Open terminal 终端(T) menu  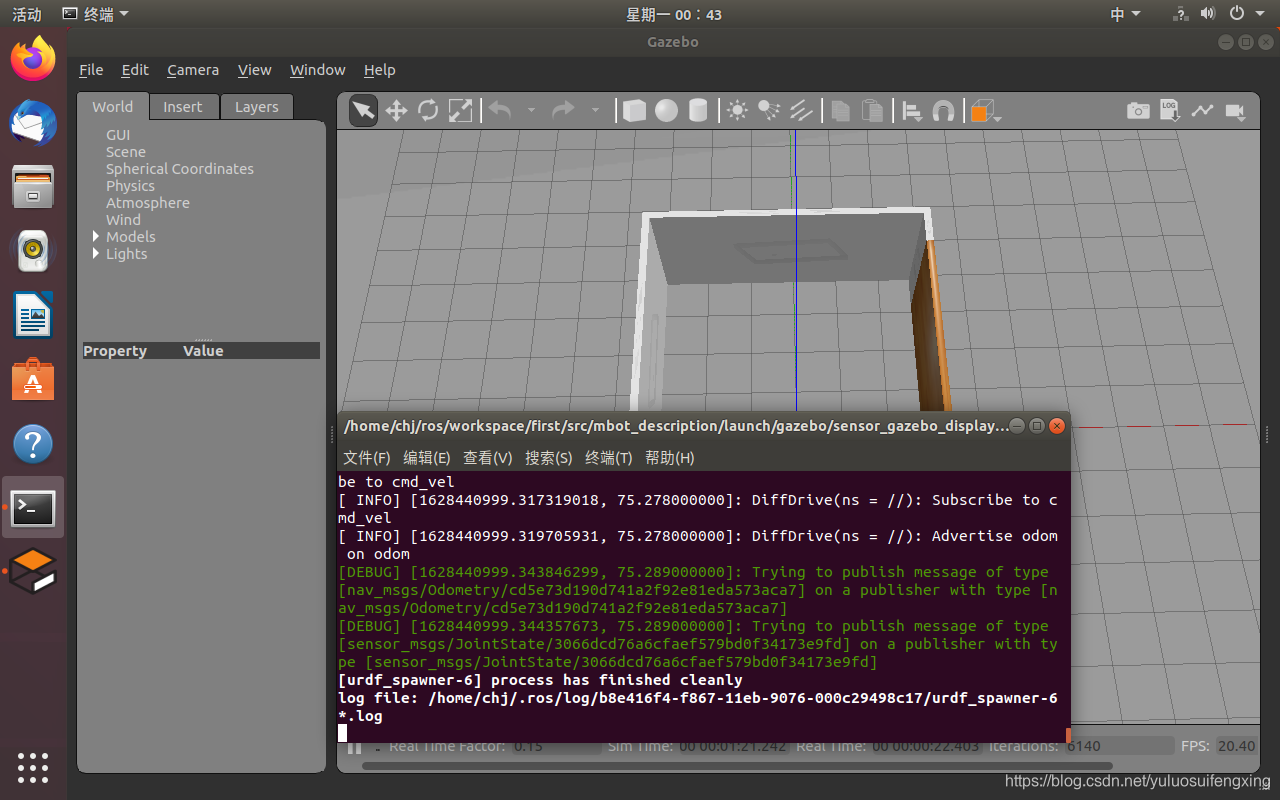coord(609,457)
